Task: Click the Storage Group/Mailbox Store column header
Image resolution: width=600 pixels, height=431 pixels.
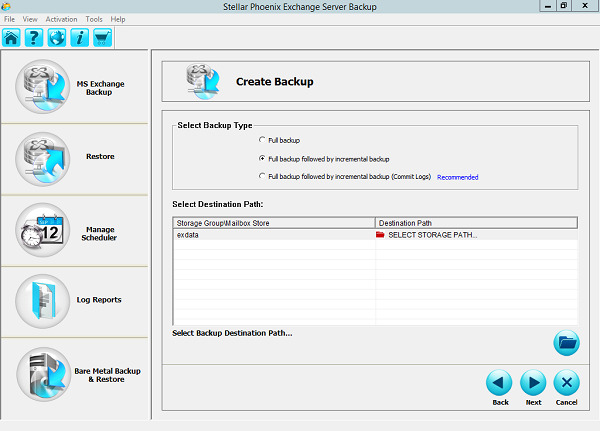Action: [x=274, y=223]
